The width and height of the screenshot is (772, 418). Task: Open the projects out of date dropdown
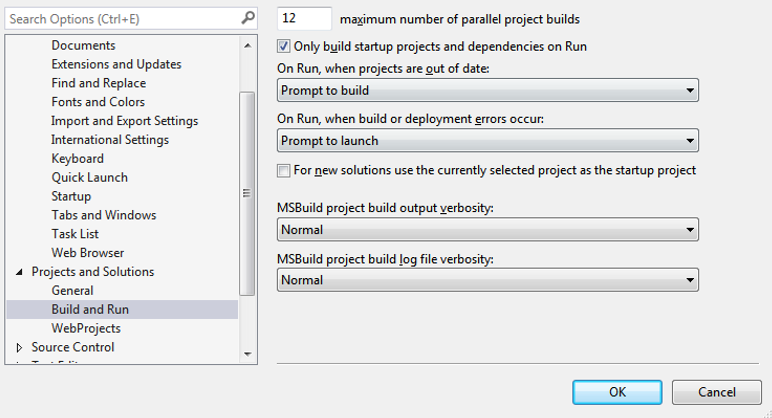pos(487,90)
